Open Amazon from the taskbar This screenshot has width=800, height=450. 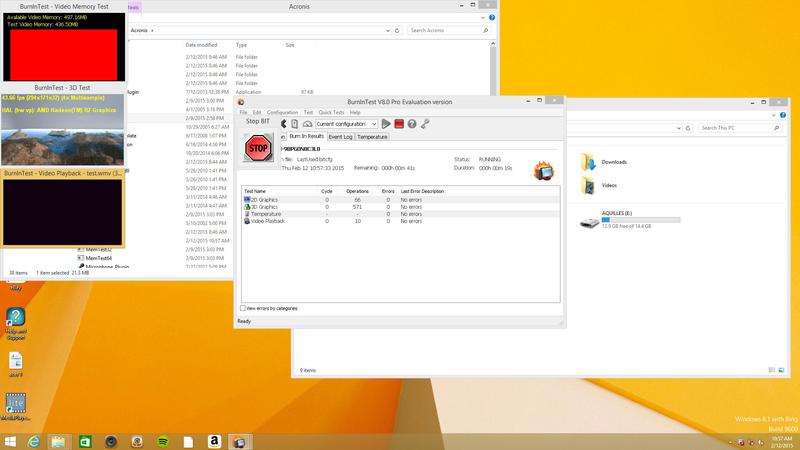tap(214, 441)
